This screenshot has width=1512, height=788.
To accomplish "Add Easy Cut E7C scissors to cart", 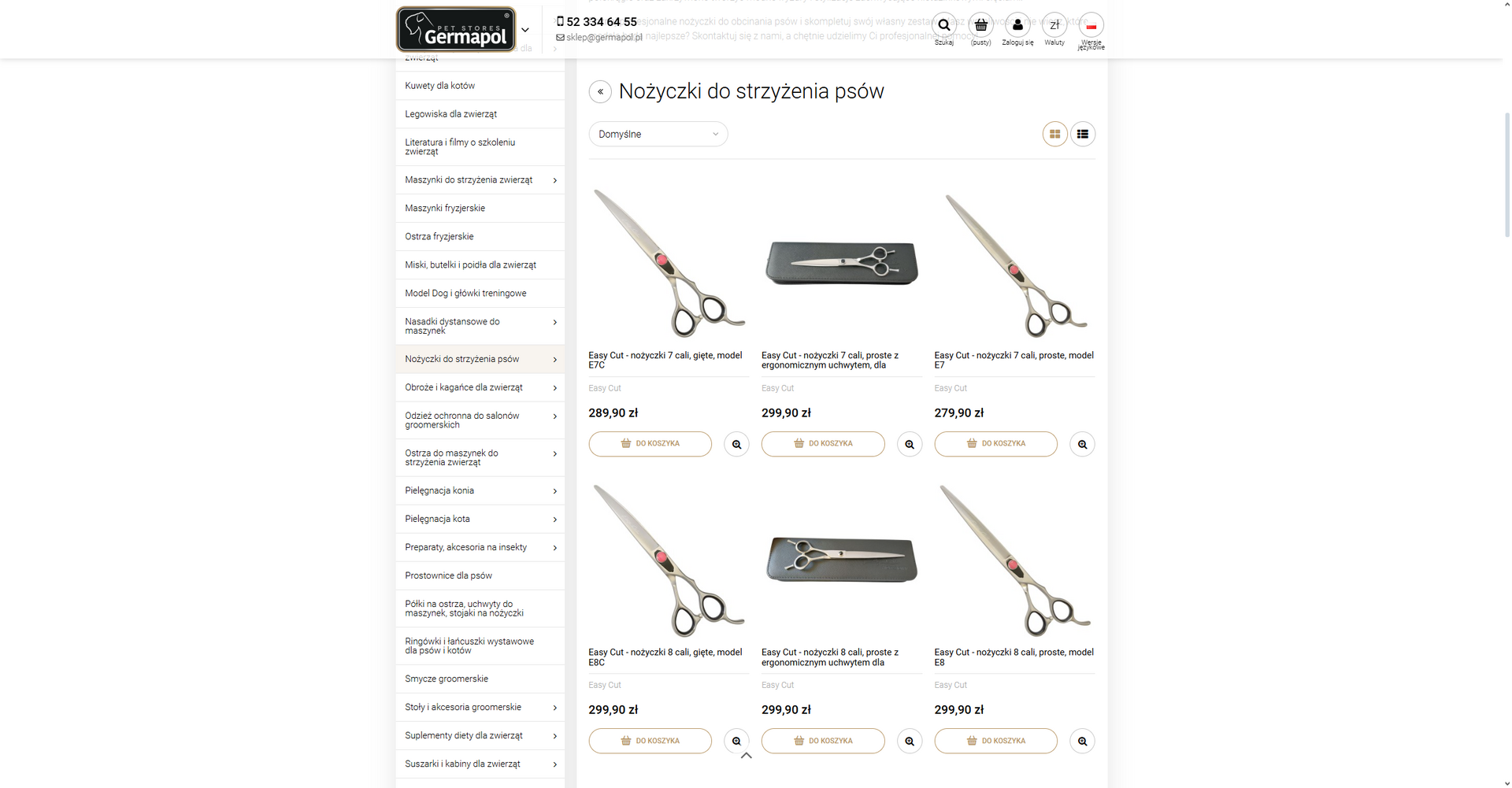I will (650, 444).
